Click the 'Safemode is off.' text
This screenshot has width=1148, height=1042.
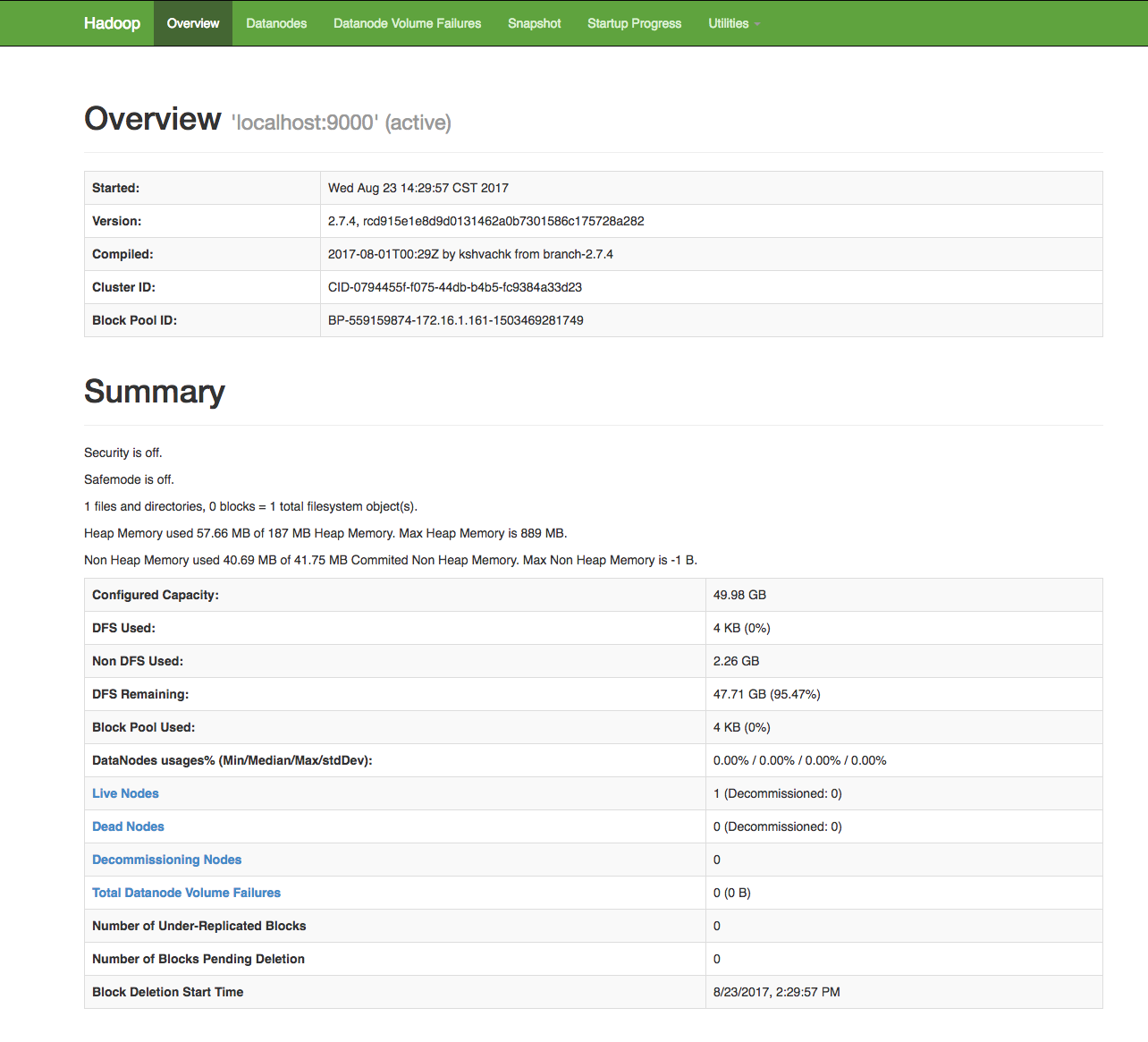[x=129, y=479]
